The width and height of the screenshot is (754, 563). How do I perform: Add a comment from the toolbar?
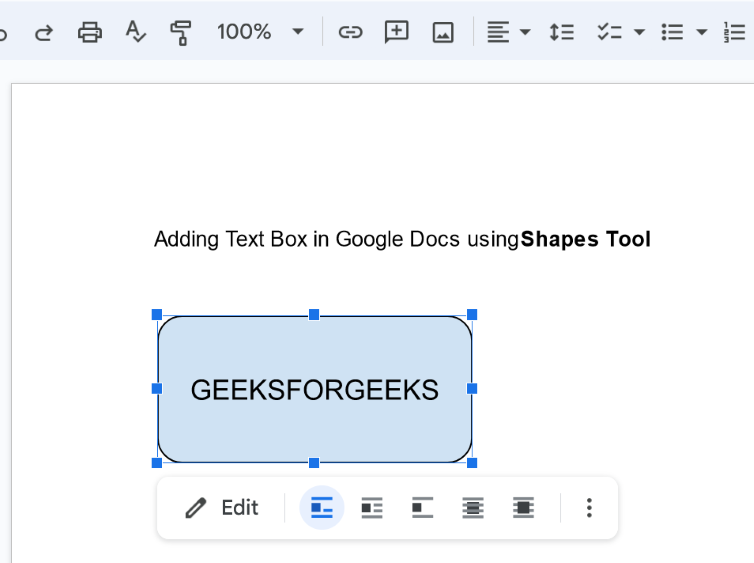click(397, 32)
